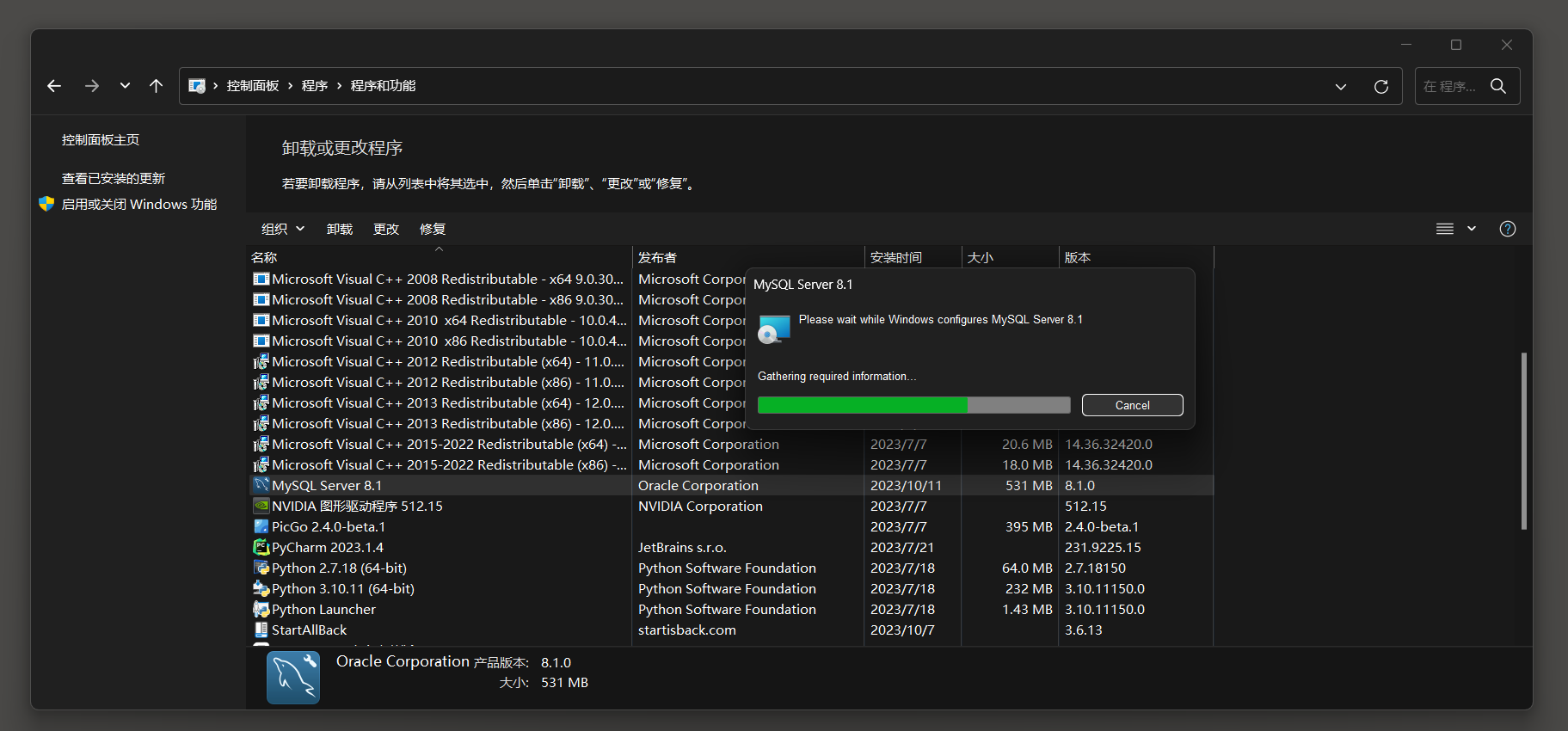
Task: Open the 组织 dropdown menu
Action: (283, 229)
